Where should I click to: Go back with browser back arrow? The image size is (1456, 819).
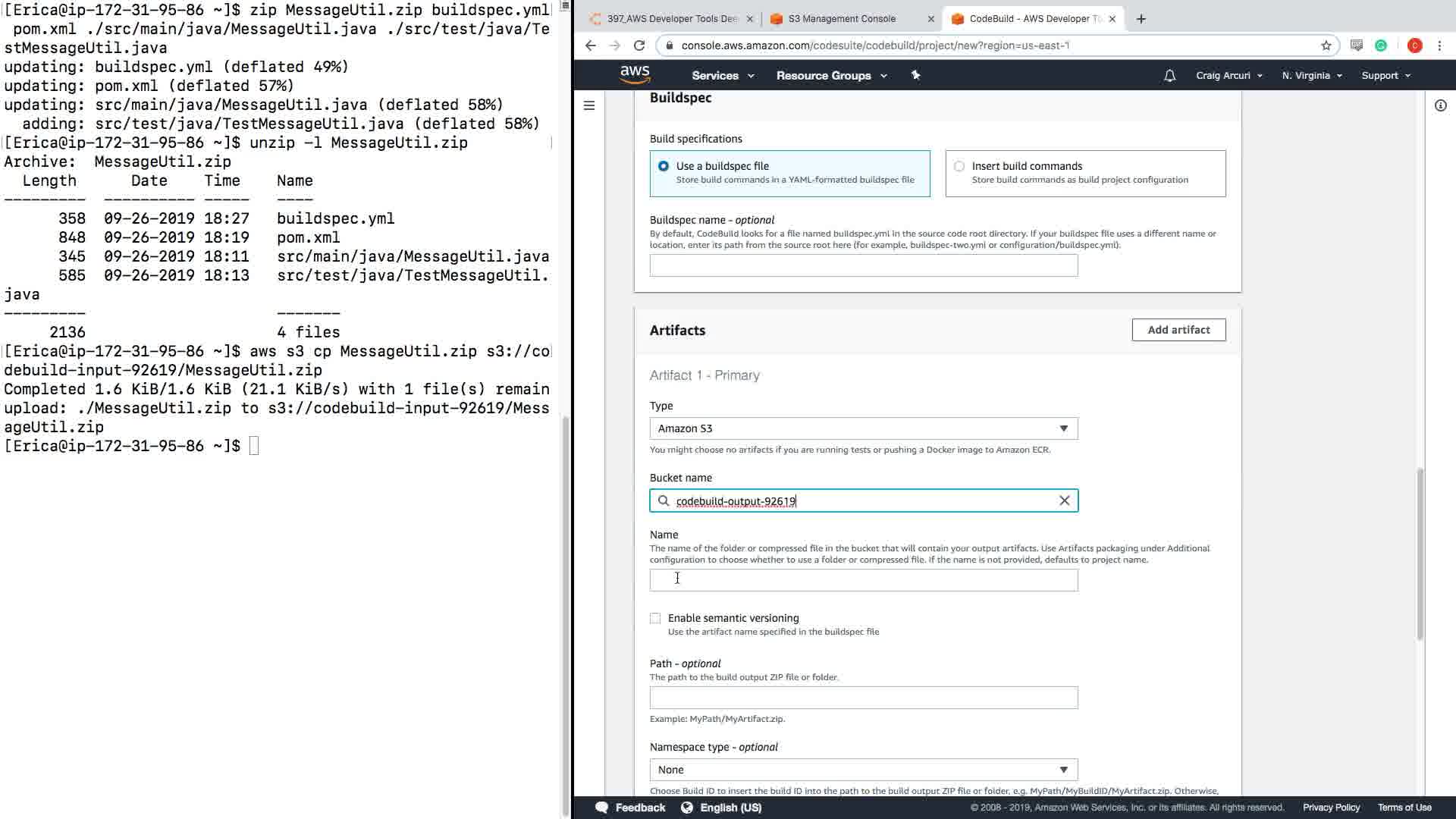click(591, 45)
